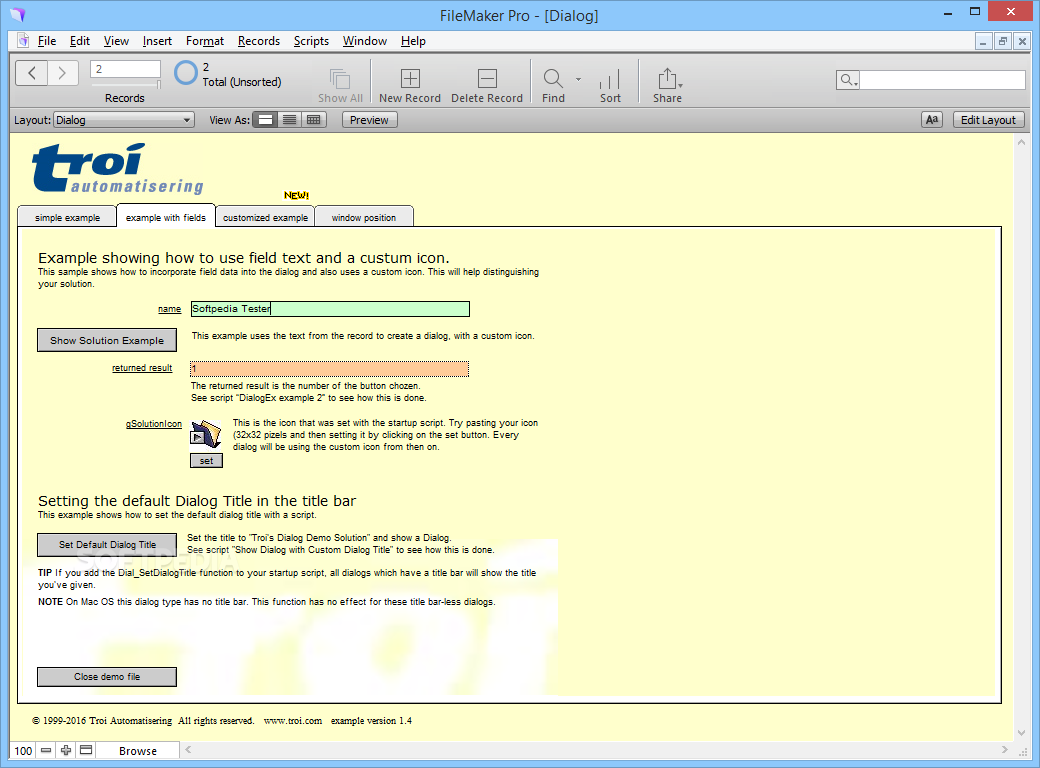Restore the inner Dialog document window
1040x768 pixels.
coord(1003,41)
